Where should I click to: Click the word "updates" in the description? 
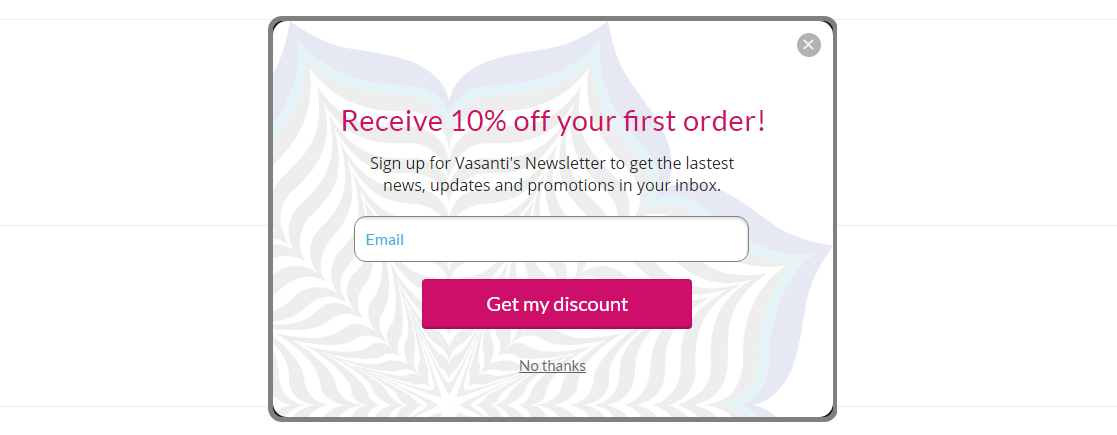point(464,186)
